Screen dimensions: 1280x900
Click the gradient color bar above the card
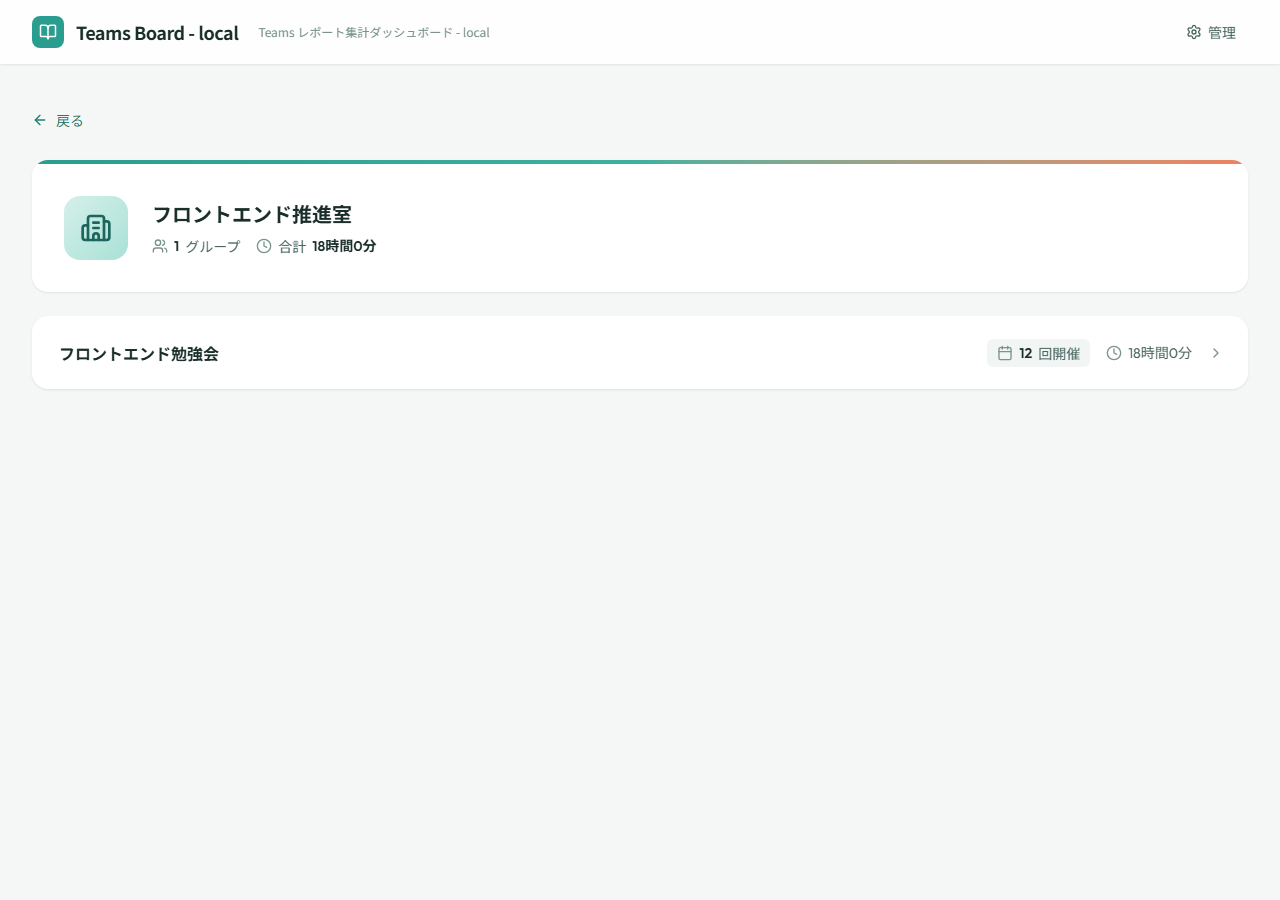pyautogui.click(x=640, y=160)
